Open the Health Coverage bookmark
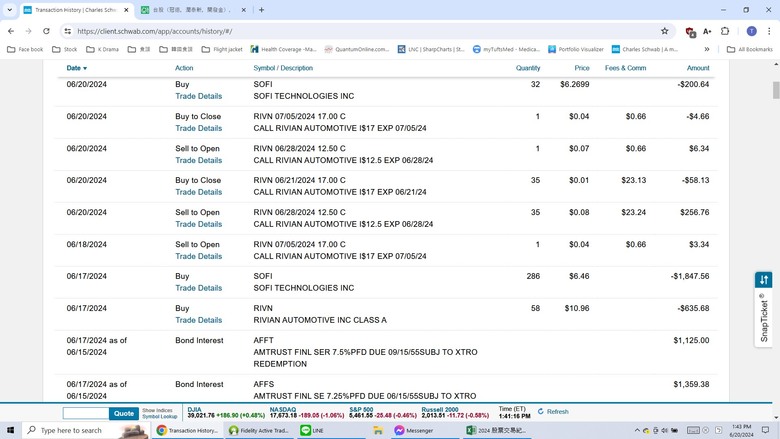This screenshot has width=780, height=439. (x=284, y=49)
